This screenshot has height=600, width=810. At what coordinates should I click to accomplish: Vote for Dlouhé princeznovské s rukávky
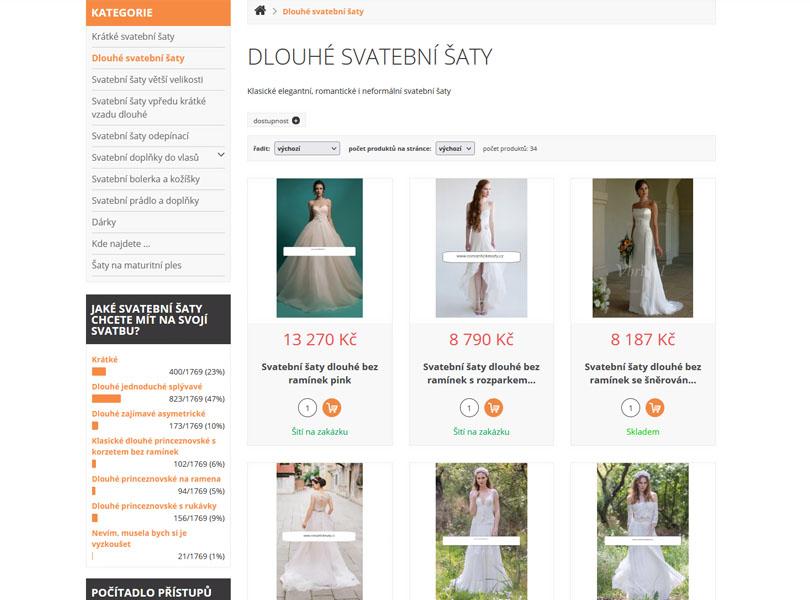pyautogui.click(x=154, y=506)
